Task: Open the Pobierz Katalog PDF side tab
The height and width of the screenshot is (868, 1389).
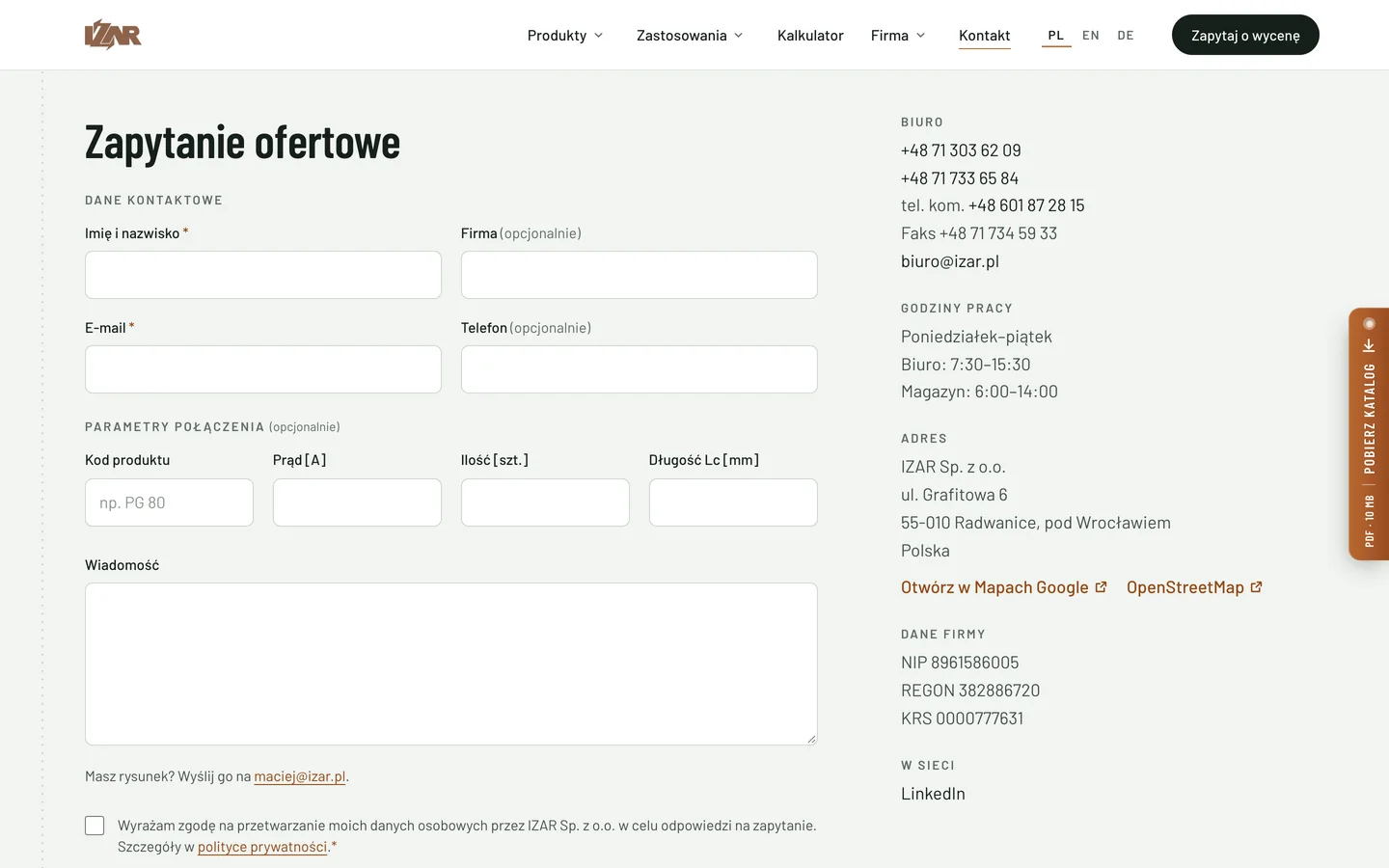Action: click(x=1369, y=434)
